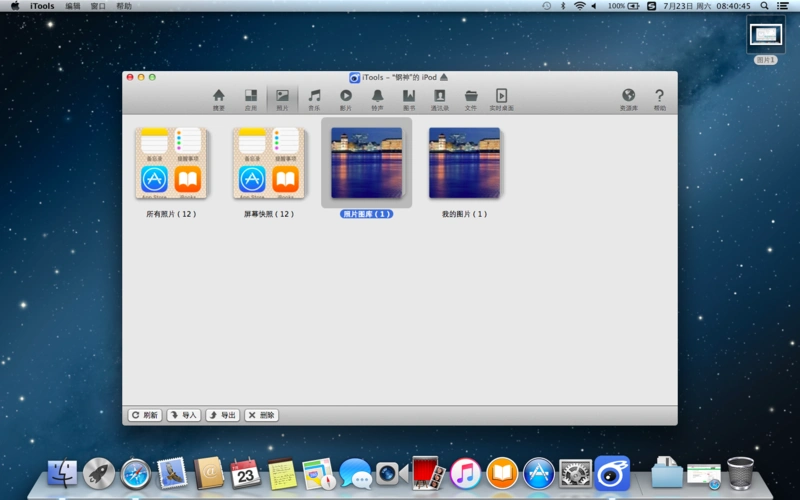Eject the iPod using title bar icon

pyautogui.click(x=444, y=77)
